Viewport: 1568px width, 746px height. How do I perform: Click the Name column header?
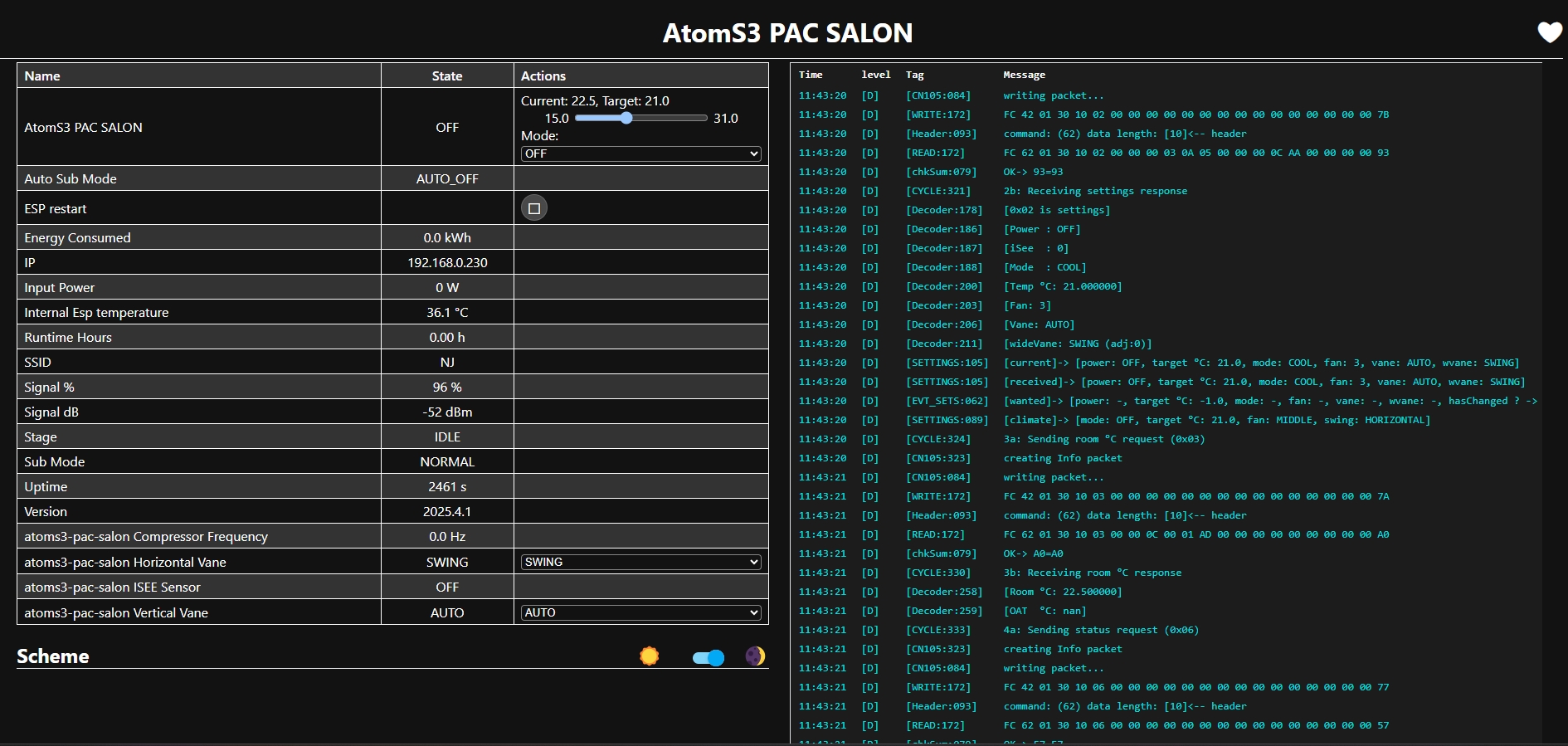click(x=42, y=76)
